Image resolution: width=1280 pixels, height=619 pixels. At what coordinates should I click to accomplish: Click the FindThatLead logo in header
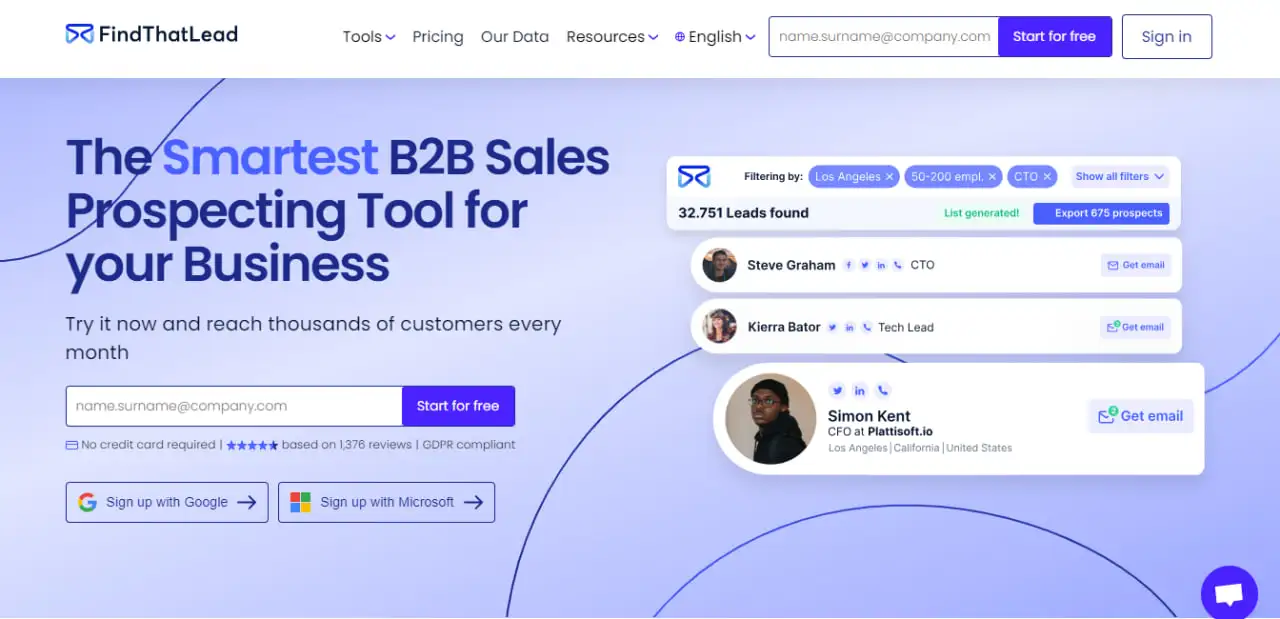(152, 34)
